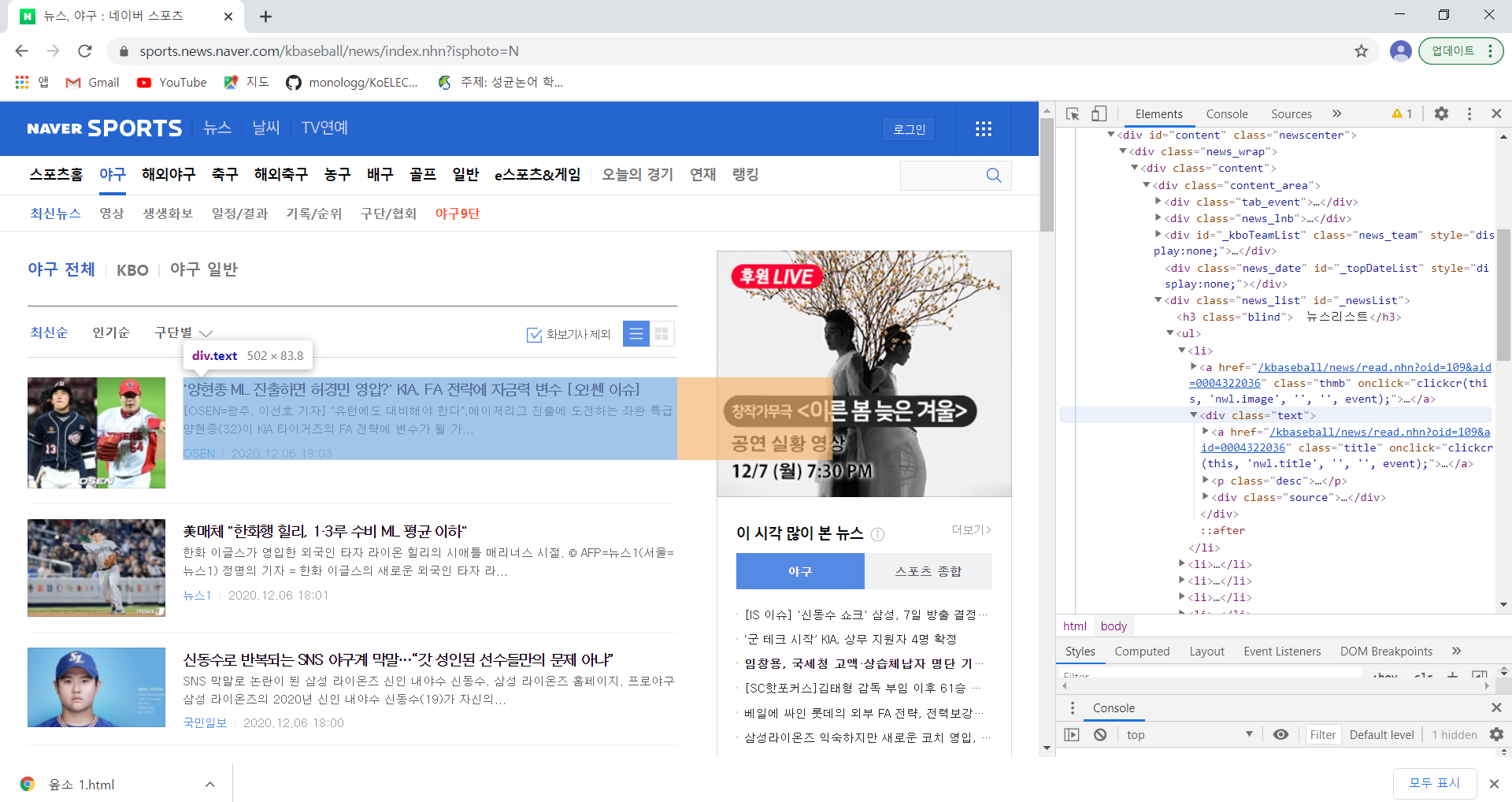1512x802 pixels.
Task: Open the 후원 LIVE banner image
Action: point(864,374)
